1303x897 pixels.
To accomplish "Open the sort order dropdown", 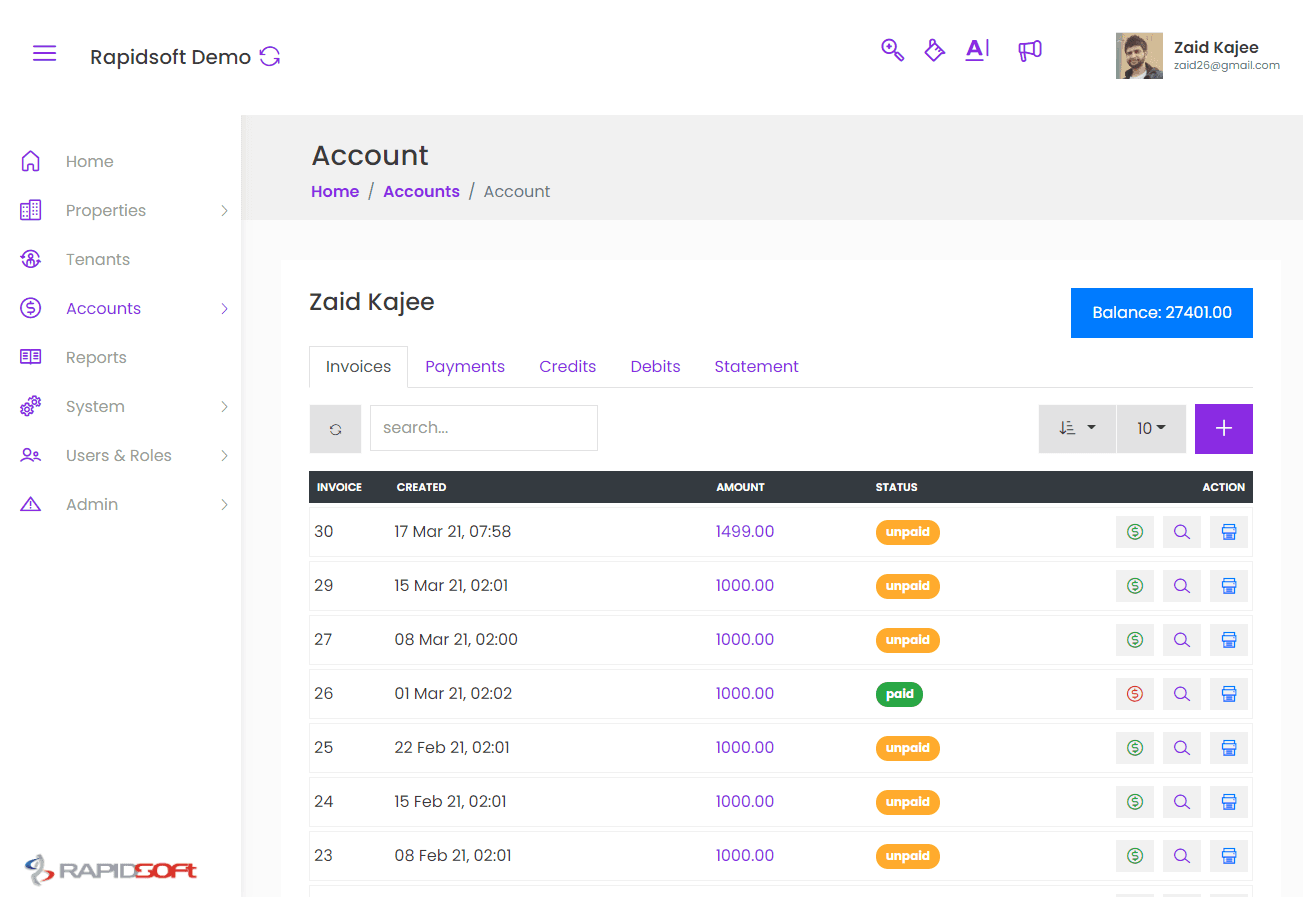I will coord(1077,428).
